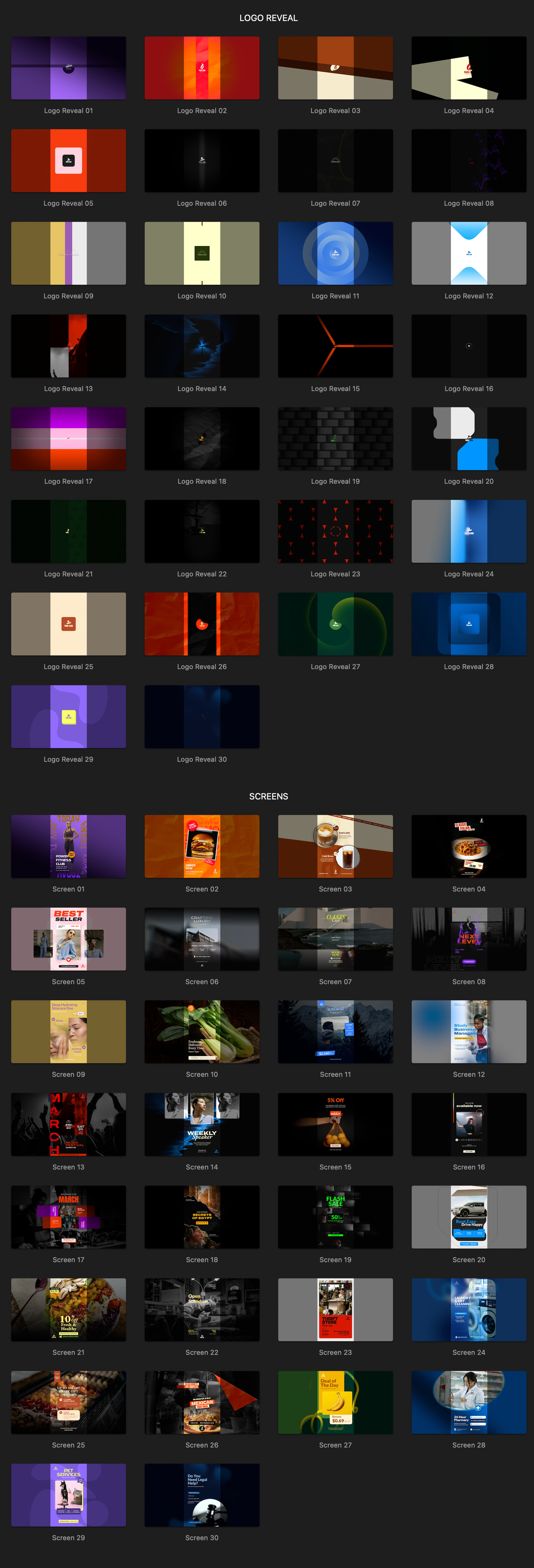
Task: Select Screen 29 Pet Services thumbnail
Action: pos(68,1495)
